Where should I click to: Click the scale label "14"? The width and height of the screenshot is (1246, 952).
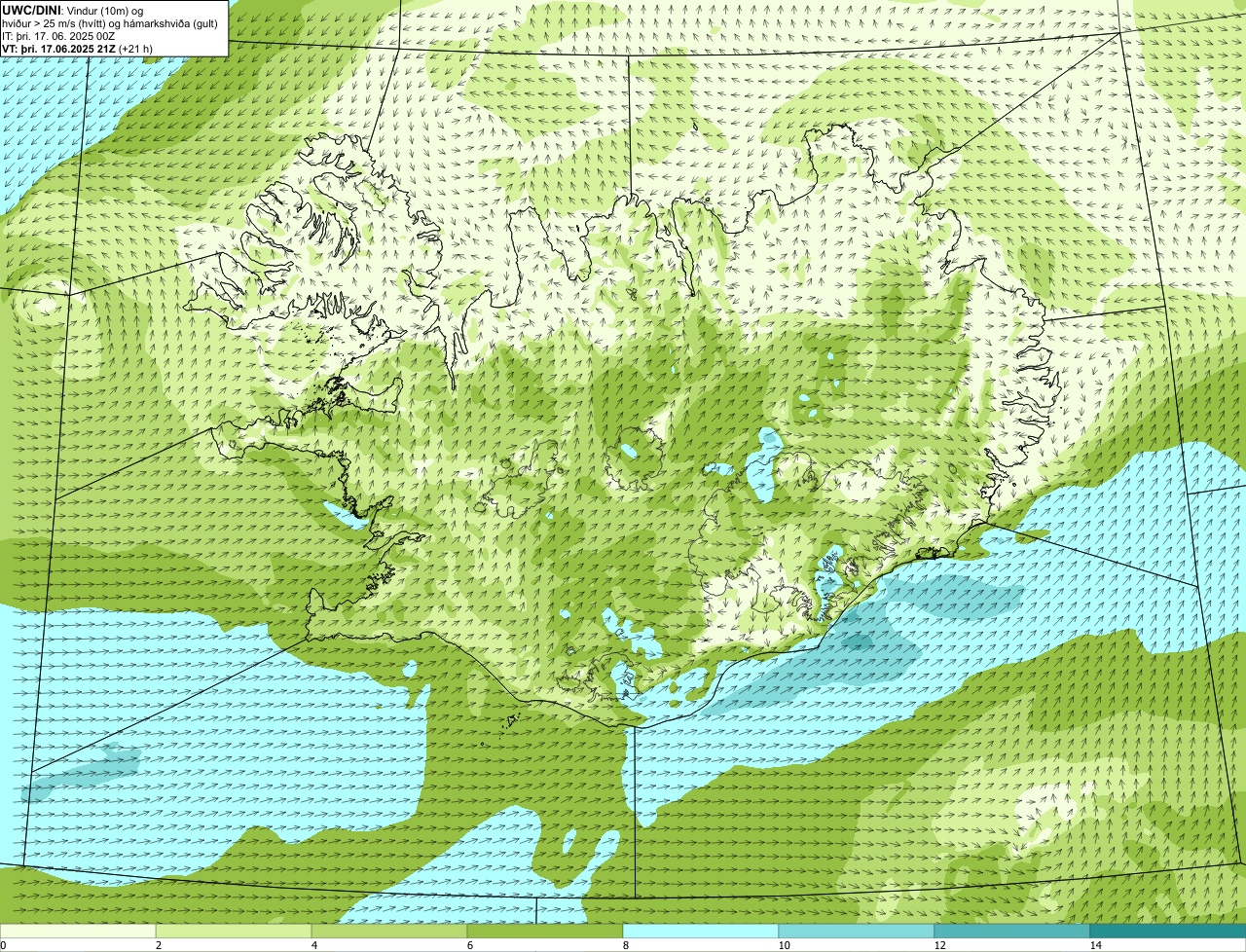[x=1095, y=945]
